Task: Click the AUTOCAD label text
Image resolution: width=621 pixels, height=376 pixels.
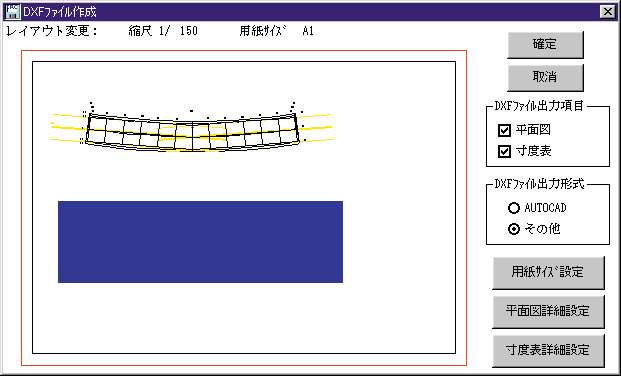Action: pyautogui.click(x=545, y=208)
